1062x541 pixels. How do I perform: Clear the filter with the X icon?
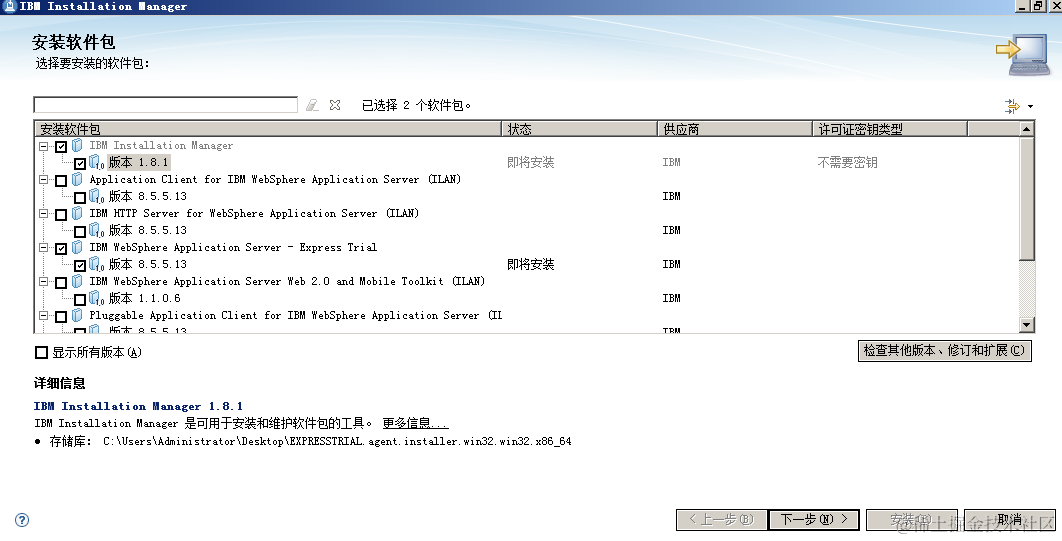(335, 105)
